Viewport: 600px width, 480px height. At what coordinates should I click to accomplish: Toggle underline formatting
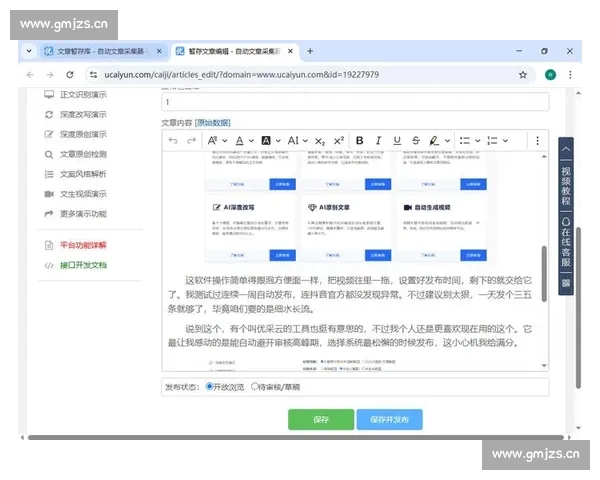point(397,141)
